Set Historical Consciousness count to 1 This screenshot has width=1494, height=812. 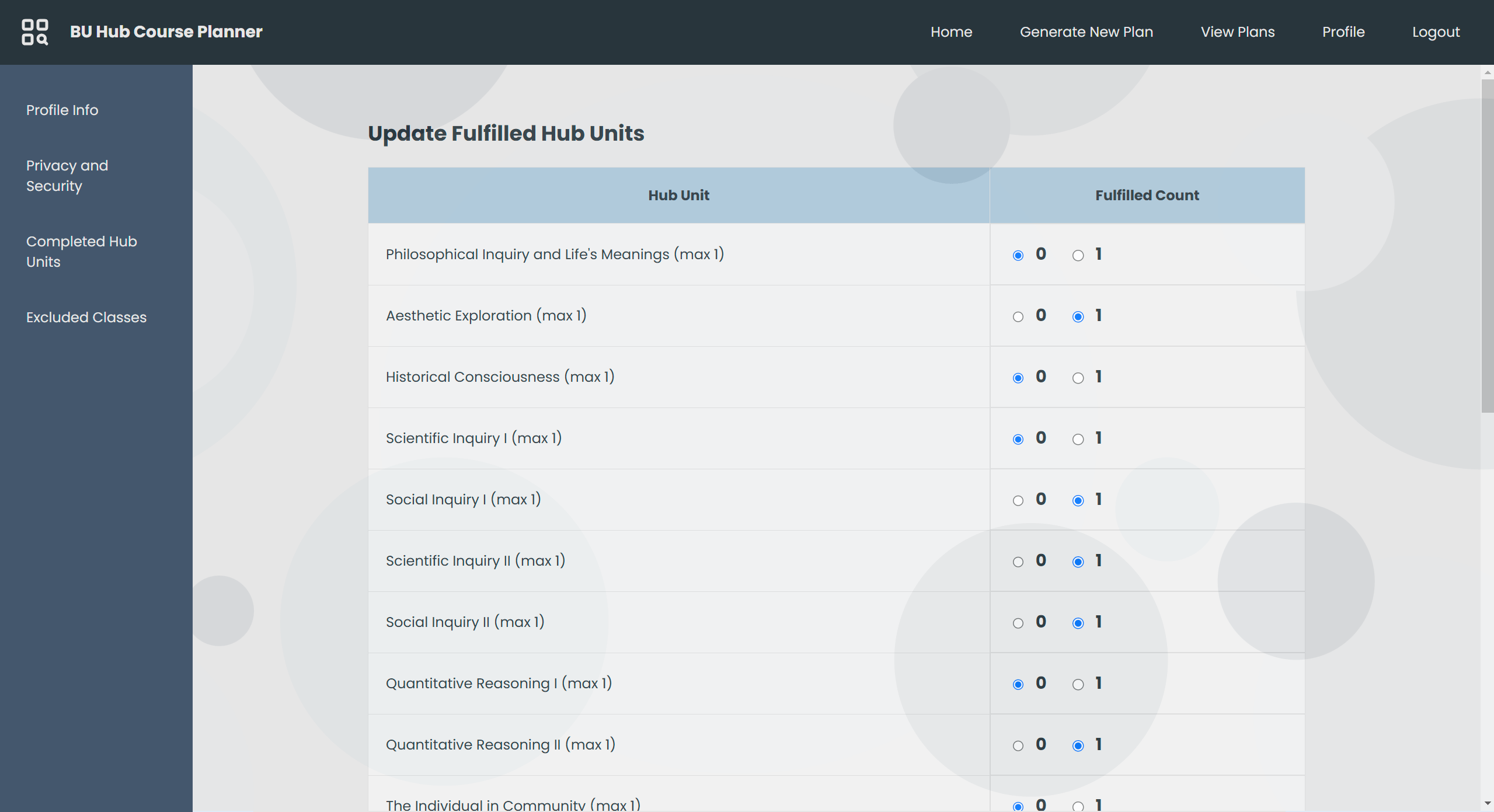pos(1078,378)
